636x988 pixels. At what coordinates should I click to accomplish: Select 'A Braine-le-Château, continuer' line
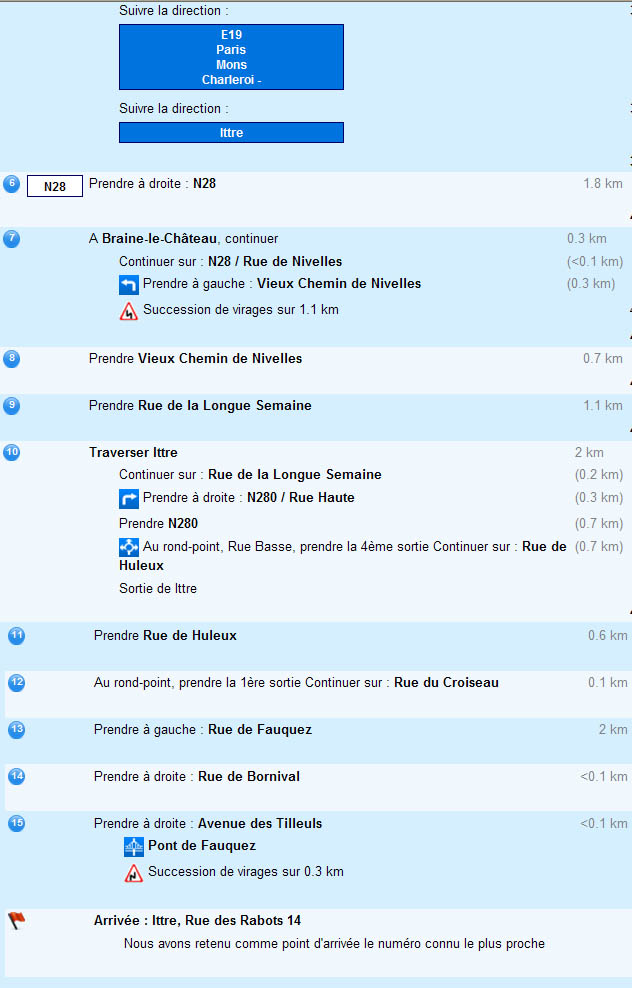[x=183, y=239]
